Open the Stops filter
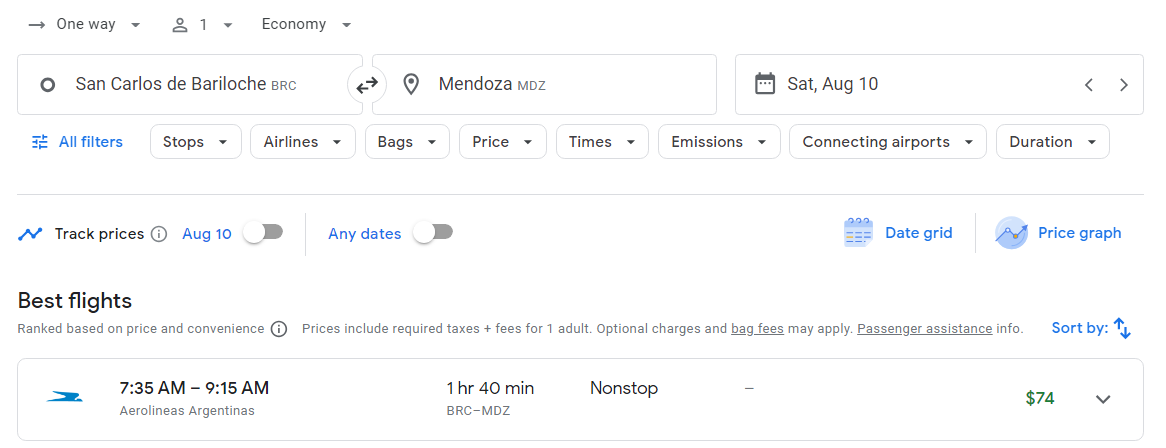 (x=195, y=142)
